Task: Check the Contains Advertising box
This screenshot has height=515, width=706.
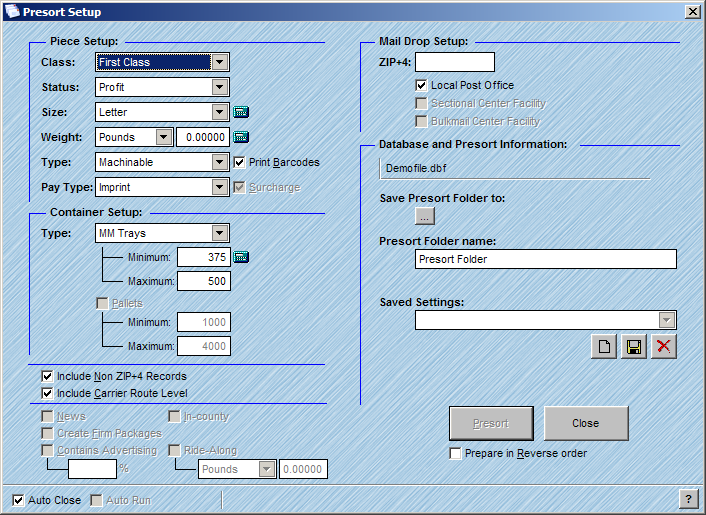Action: tap(47, 450)
